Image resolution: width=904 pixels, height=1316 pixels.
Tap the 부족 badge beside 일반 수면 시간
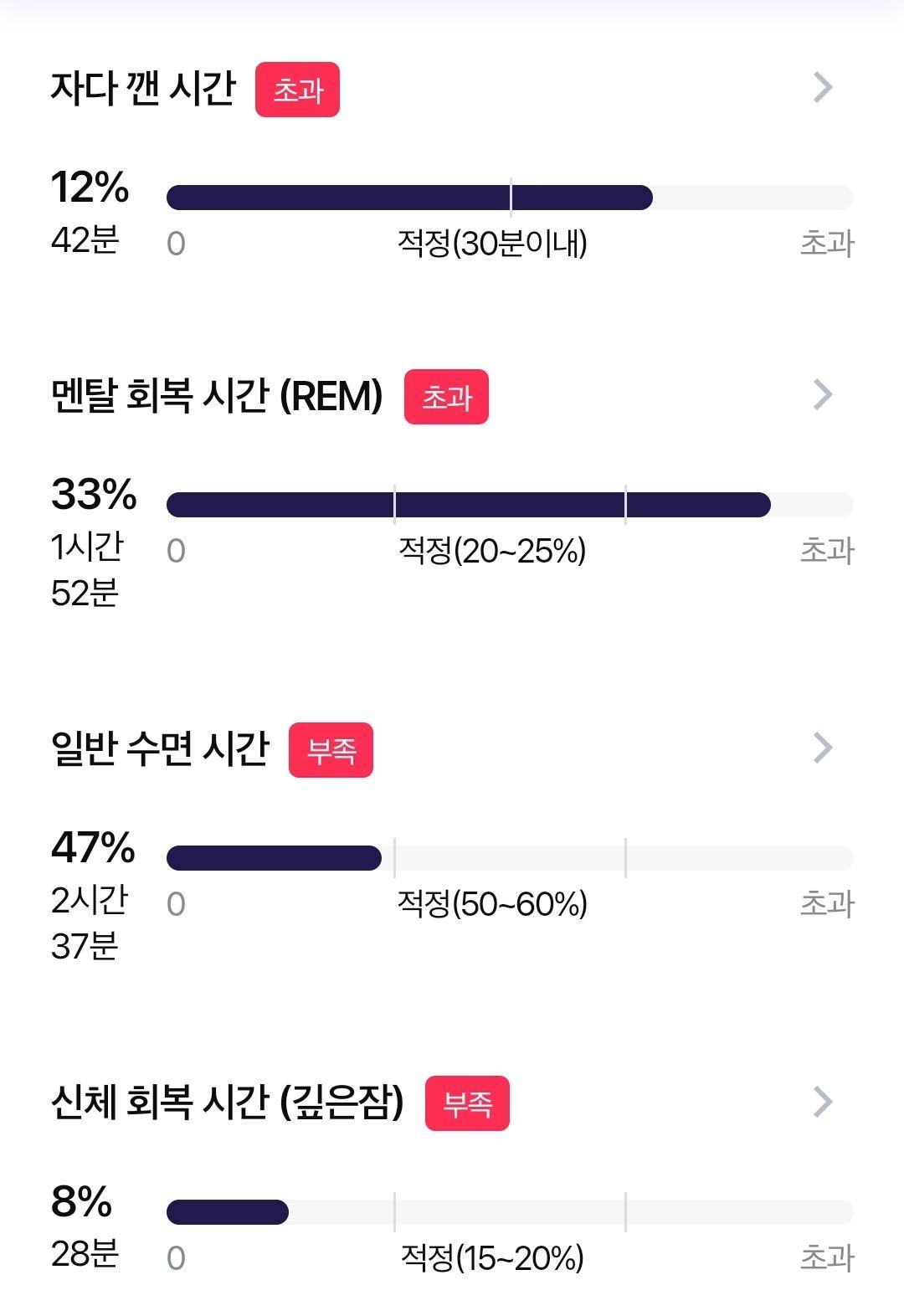click(x=331, y=750)
